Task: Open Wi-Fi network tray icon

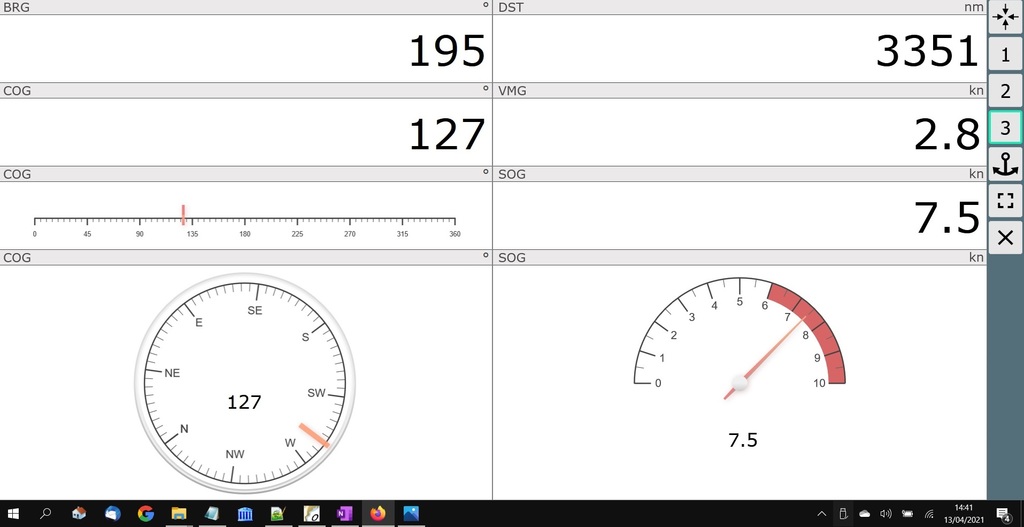Action: [x=929, y=514]
